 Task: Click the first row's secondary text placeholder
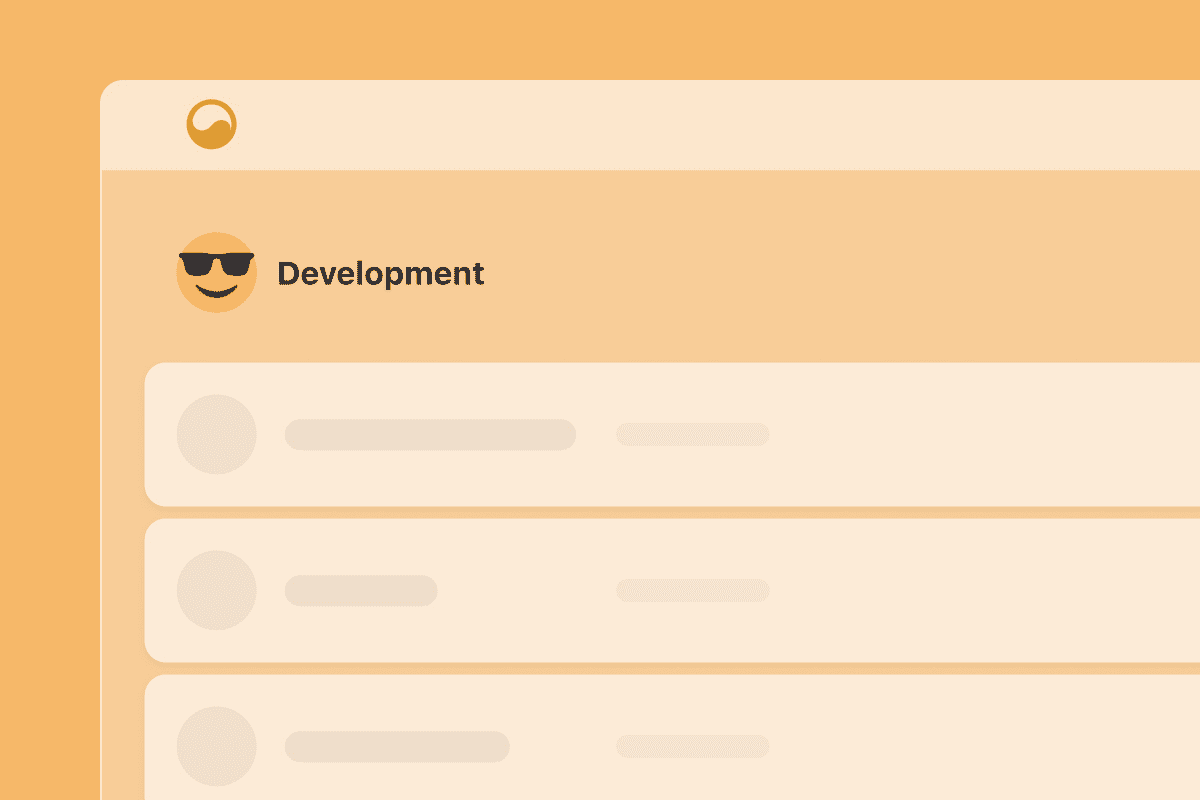coord(692,434)
